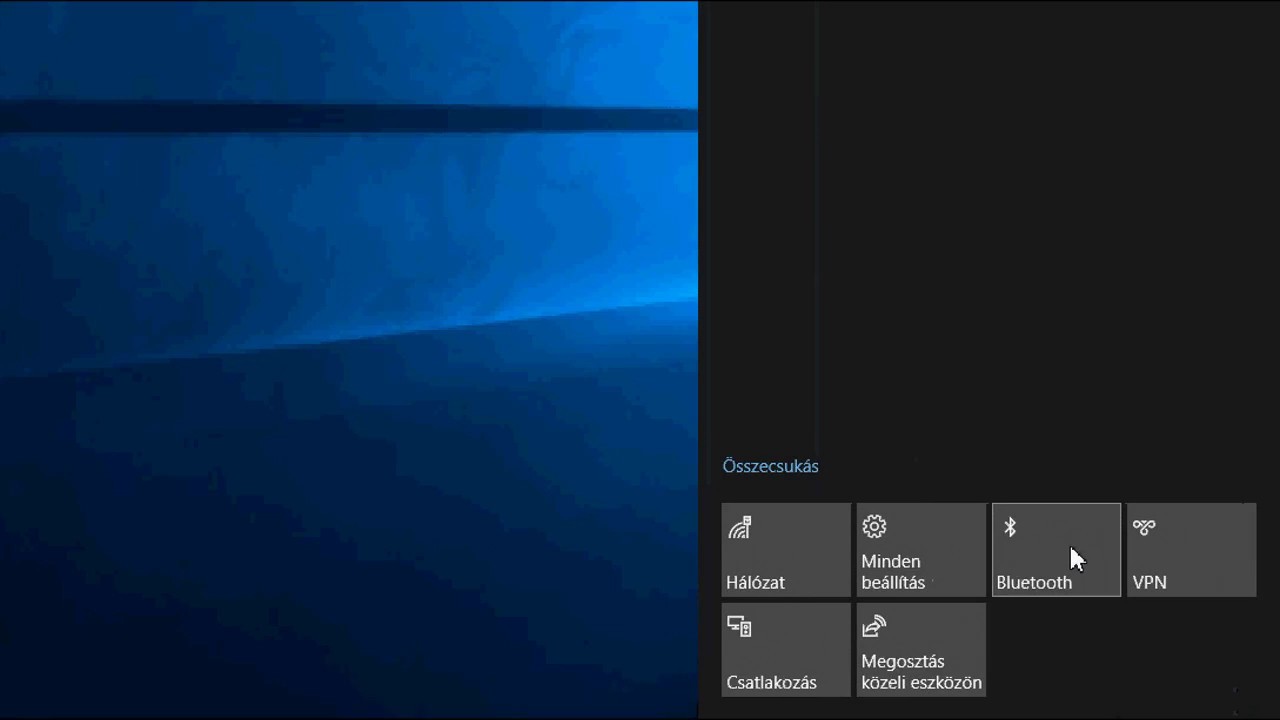Toggle the VPN quick action tile
The image size is (1280, 720).
click(x=1191, y=550)
